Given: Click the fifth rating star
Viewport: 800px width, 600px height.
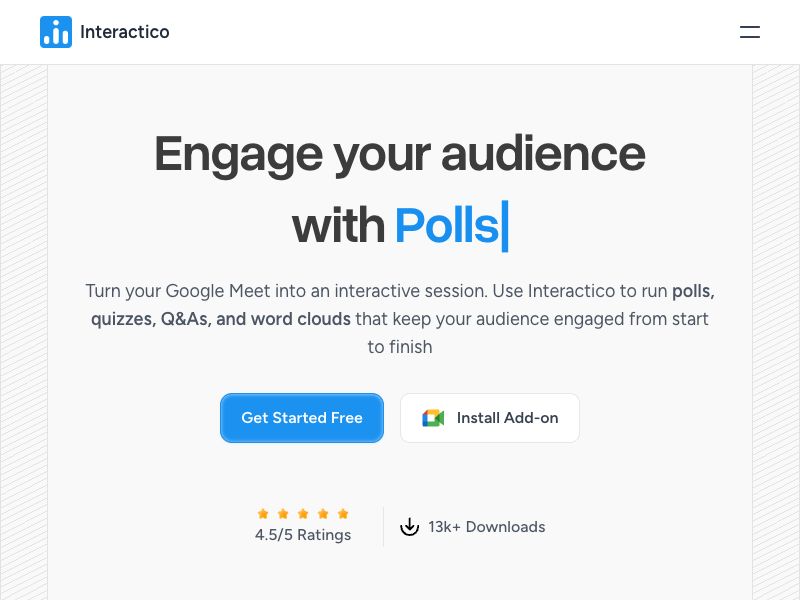Looking at the screenshot, I should tap(343, 513).
